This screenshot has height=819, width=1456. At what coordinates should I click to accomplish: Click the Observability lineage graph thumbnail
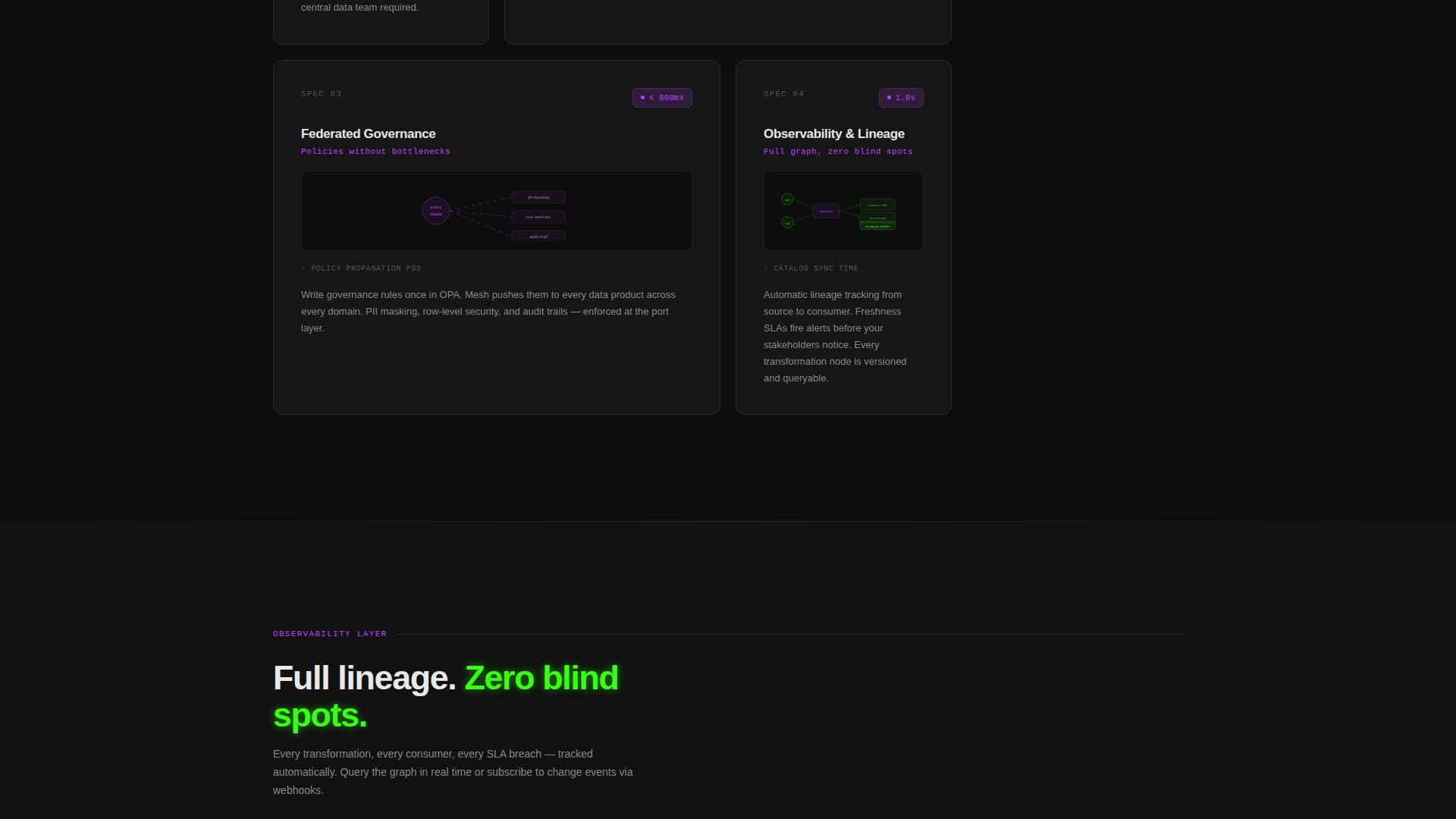[843, 211]
